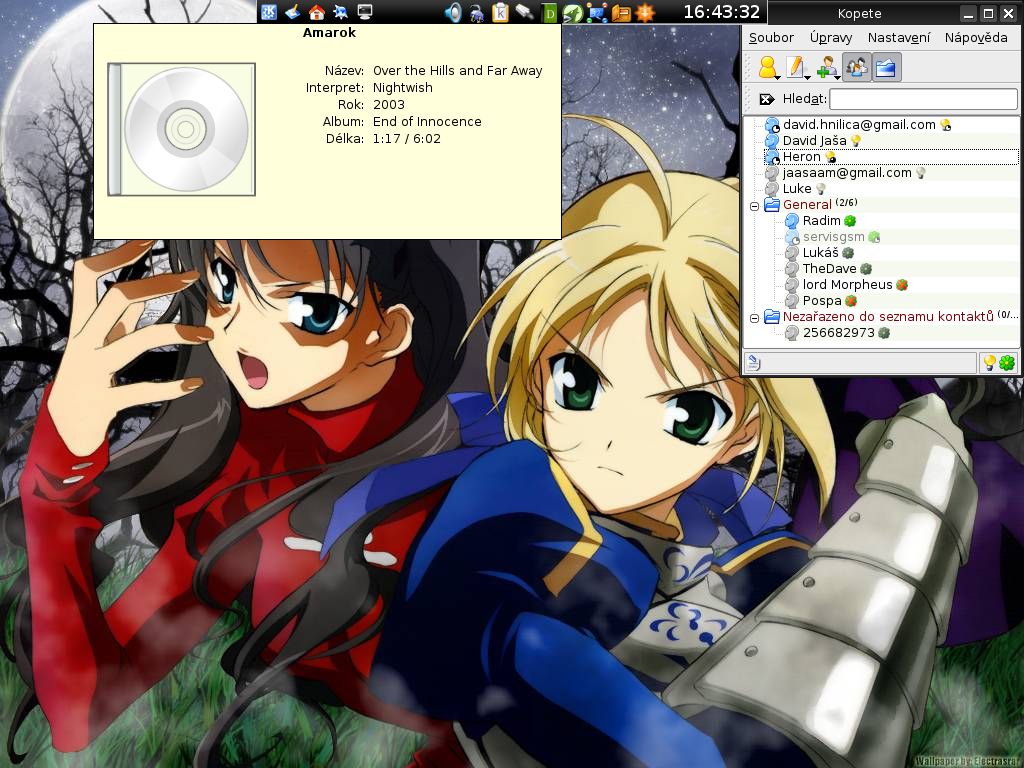
Task: Click the album name End of Innocence
Action: (427, 121)
